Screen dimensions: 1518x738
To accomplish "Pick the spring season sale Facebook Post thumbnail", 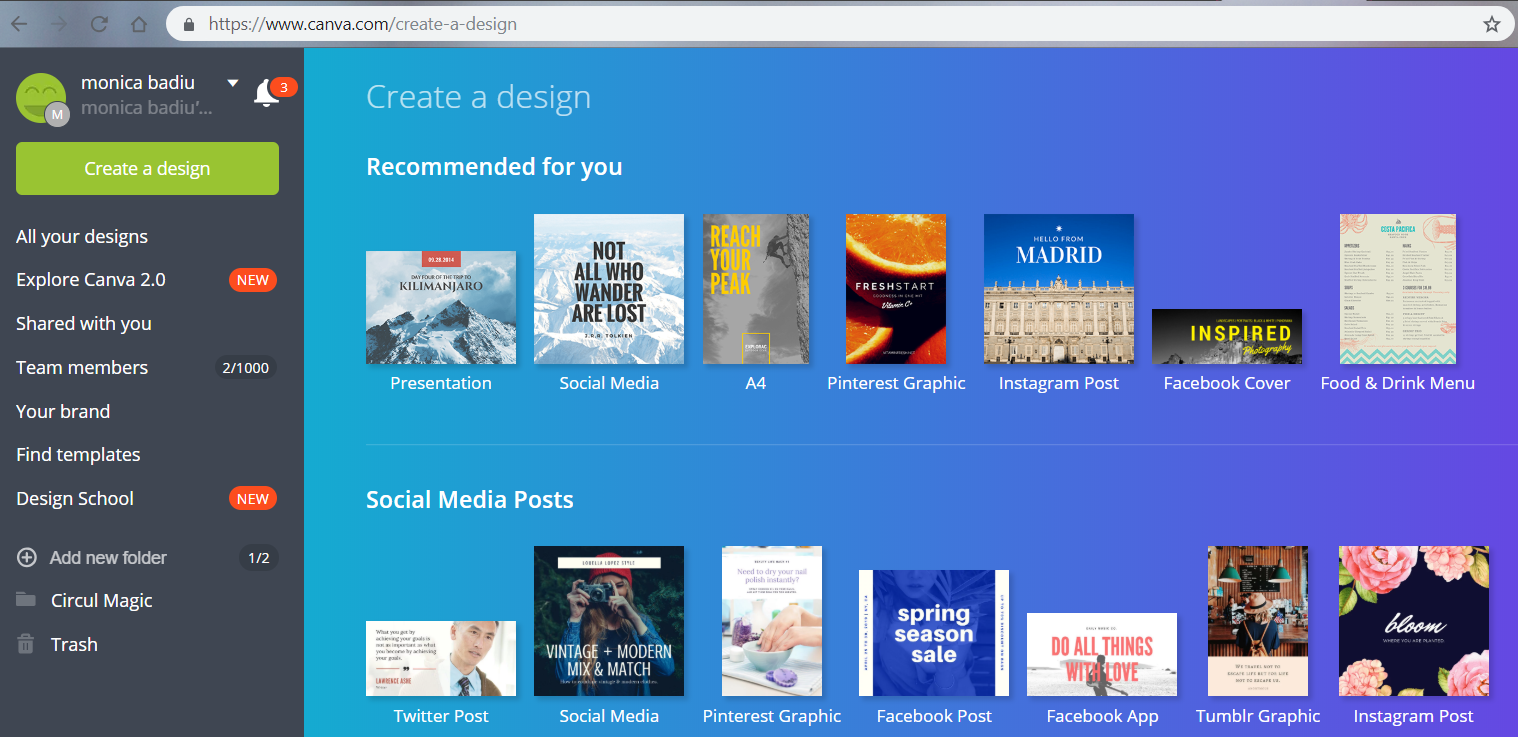I will (x=934, y=633).
